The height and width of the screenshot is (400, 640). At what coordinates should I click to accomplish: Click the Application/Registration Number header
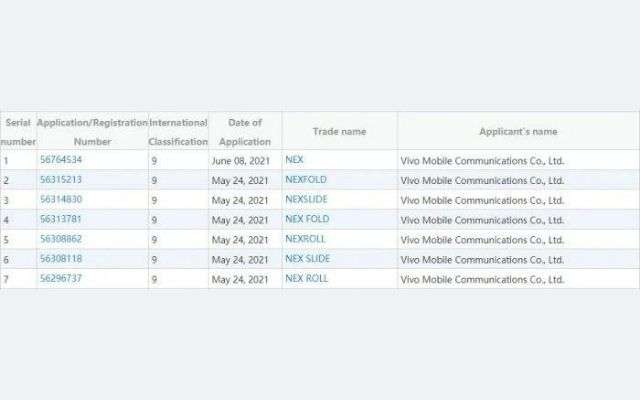point(92,132)
